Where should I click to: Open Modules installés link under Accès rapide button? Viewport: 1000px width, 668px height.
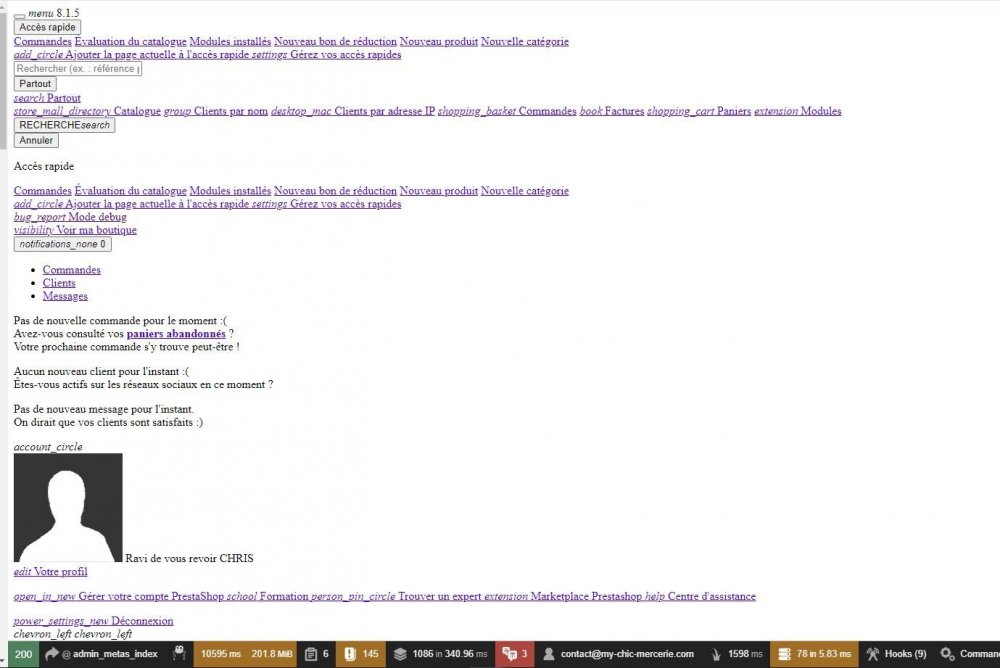pos(230,41)
